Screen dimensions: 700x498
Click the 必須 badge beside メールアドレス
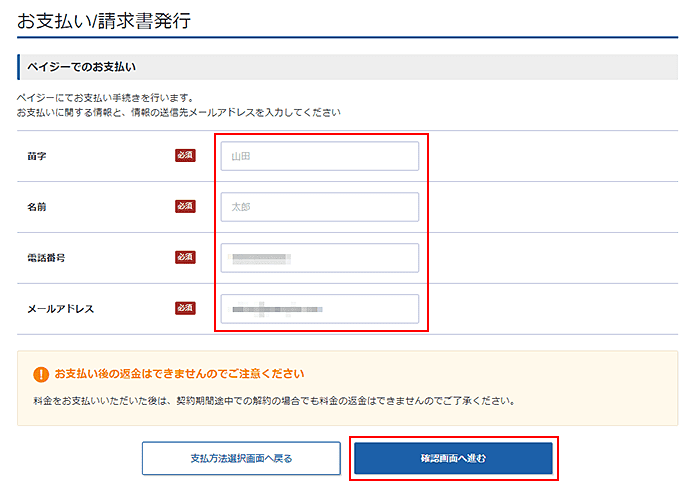185,308
